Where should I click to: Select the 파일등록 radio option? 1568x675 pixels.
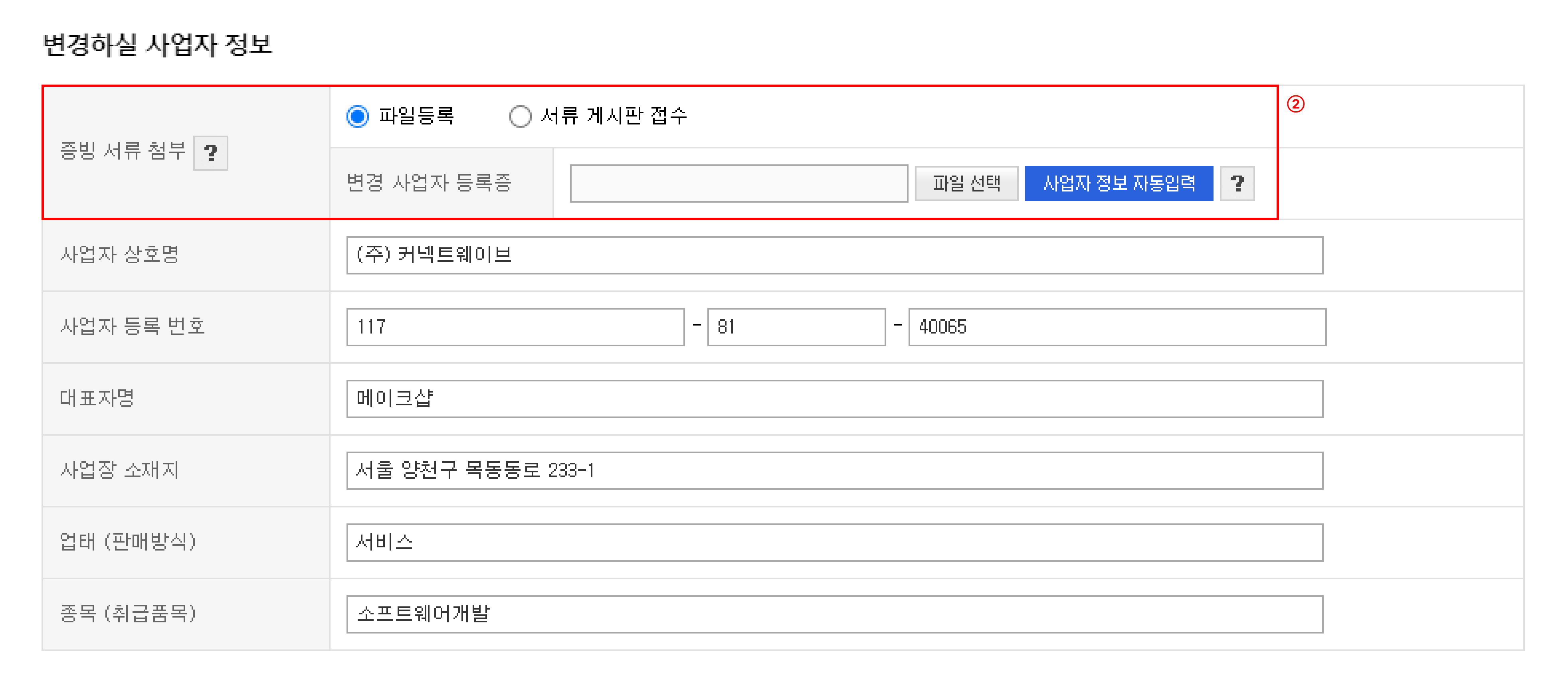[358, 116]
